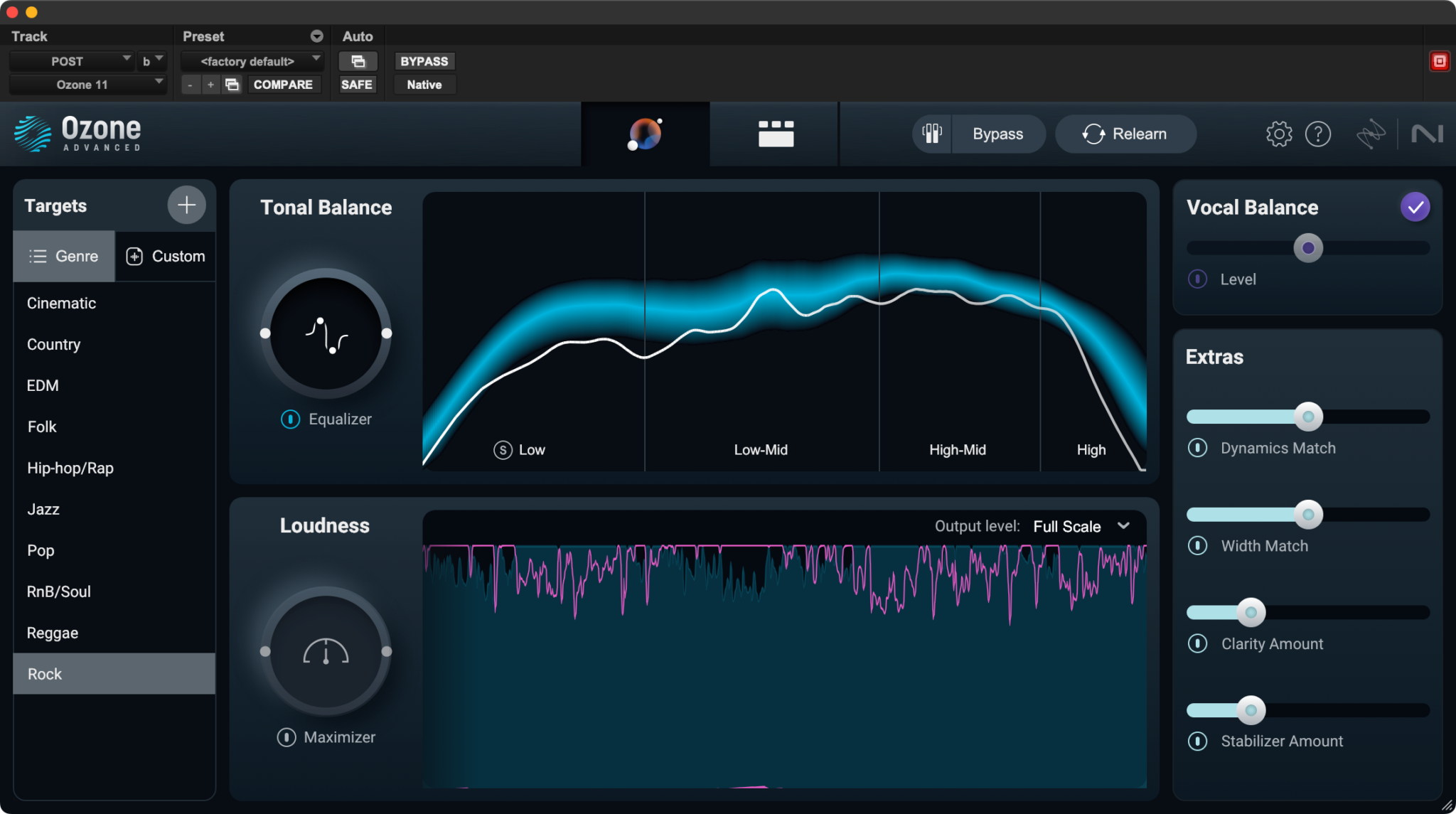The width and height of the screenshot is (1456, 814).
Task: Toggle the Dynamics Match power button
Action: click(x=1199, y=448)
